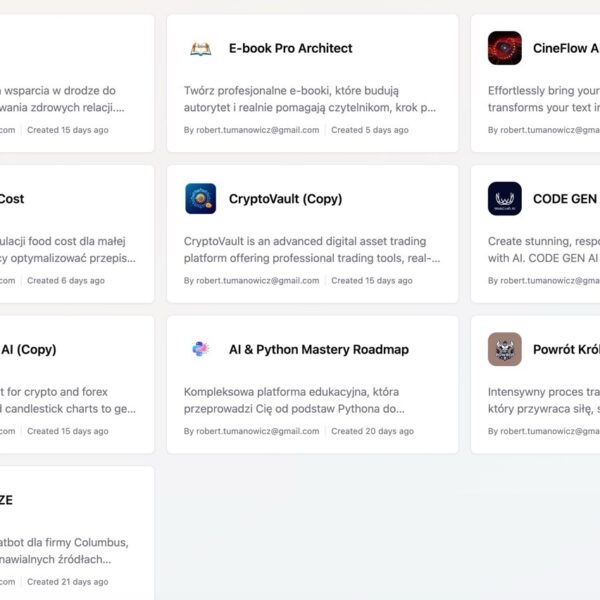Open the partially visible Cost card
The image size is (600, 600).
pos(12,199)
